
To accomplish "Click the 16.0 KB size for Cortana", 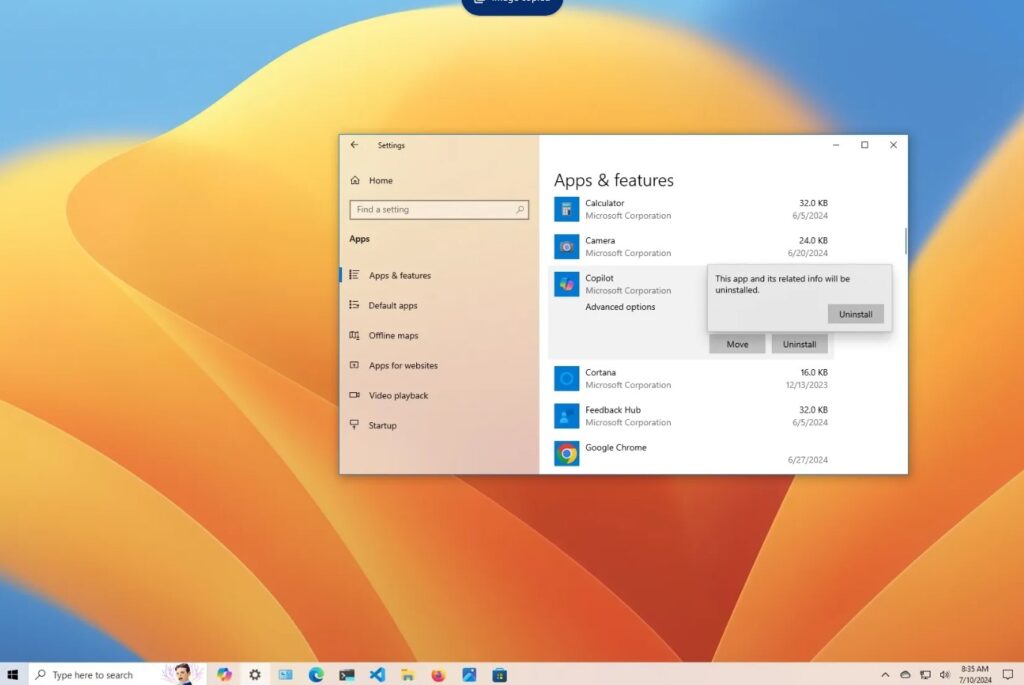I will pos(814,372).
